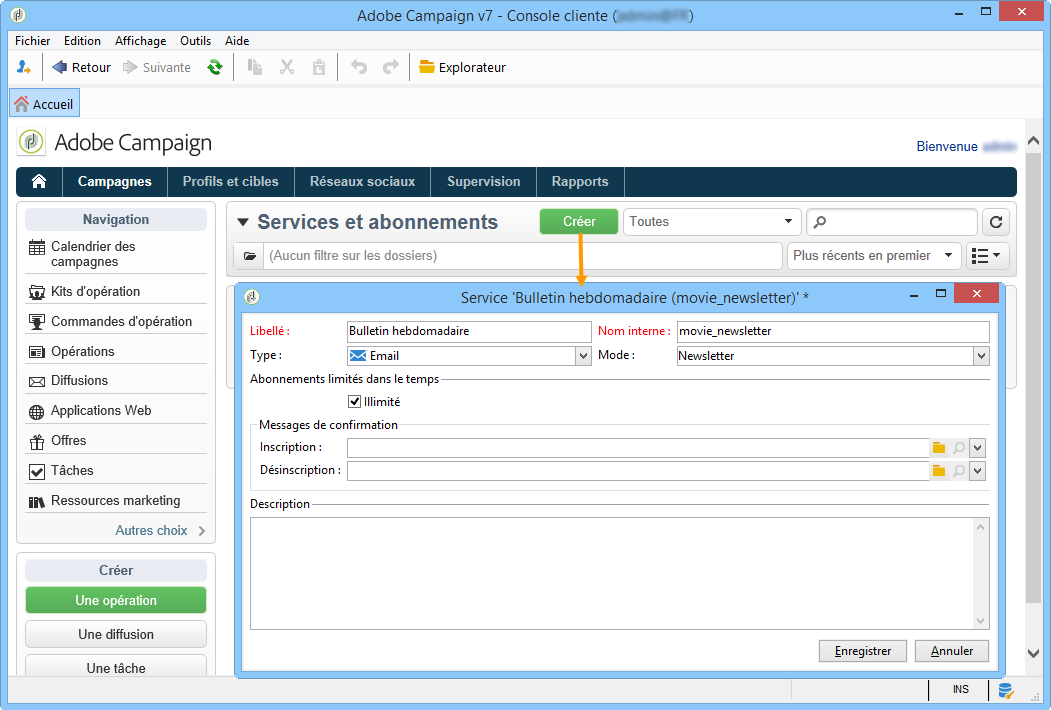Open Ressources marketing
1051x710 pixels.
coord(116,501)
